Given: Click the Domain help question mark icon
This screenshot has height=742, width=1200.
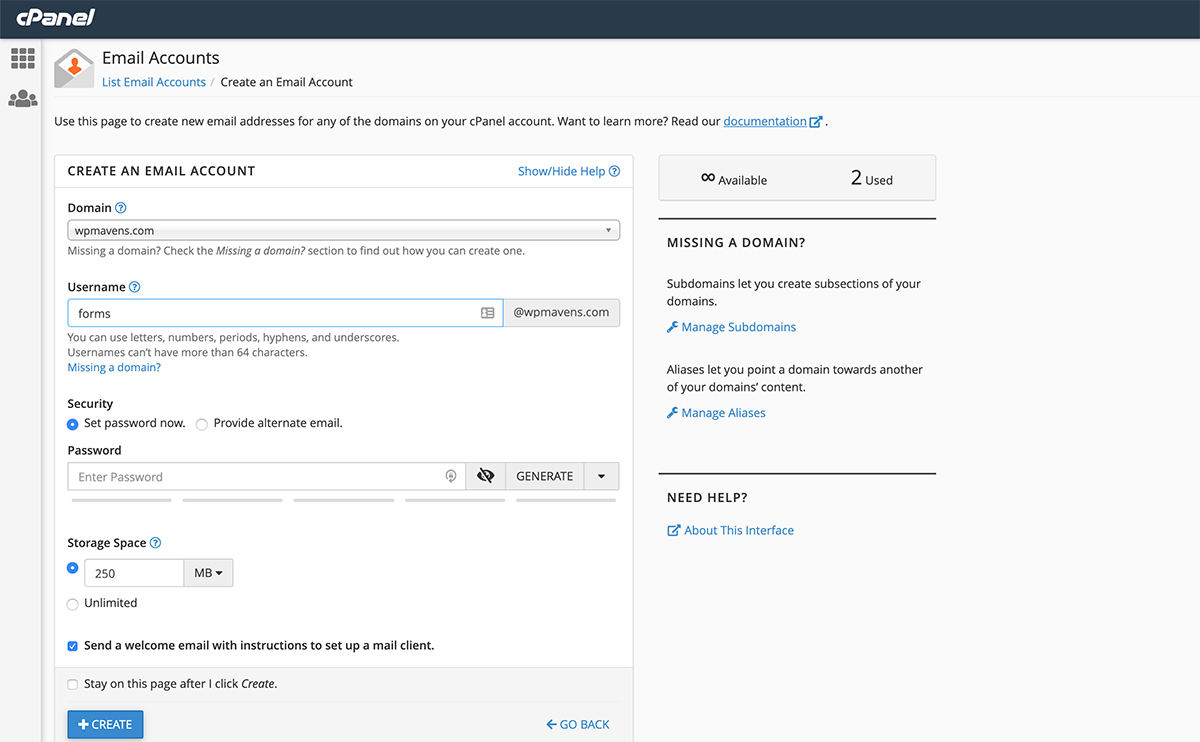Looking at the screenshot, I should 122,207.
